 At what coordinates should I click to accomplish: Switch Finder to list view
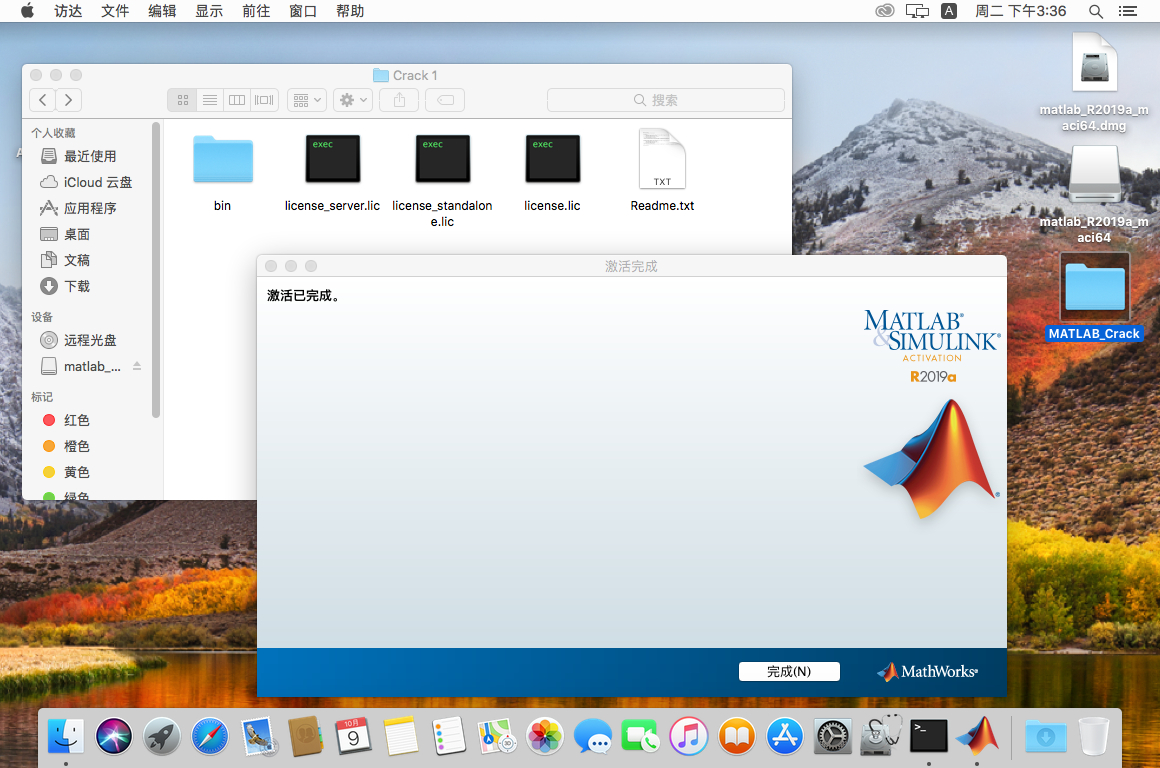coord(209,99)
